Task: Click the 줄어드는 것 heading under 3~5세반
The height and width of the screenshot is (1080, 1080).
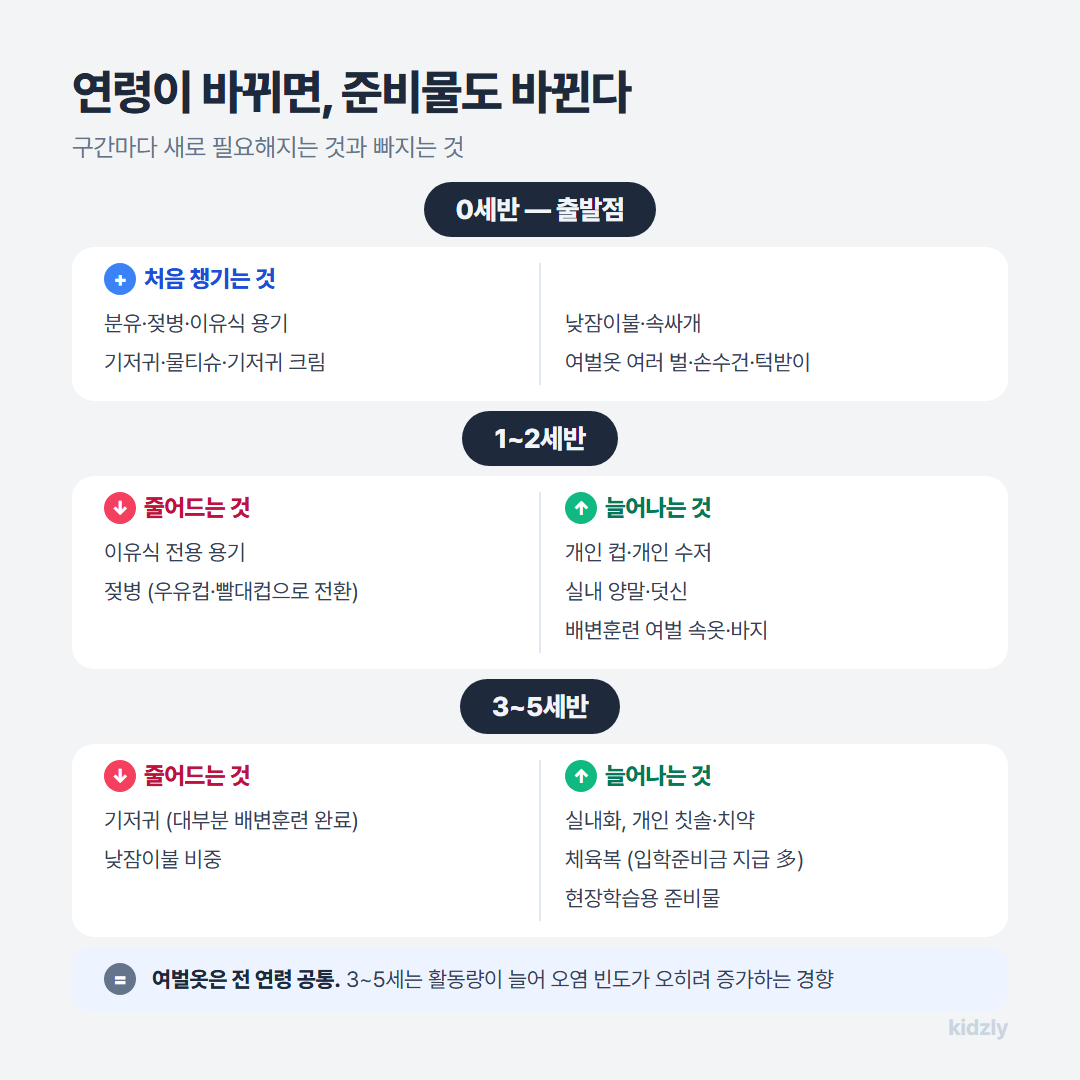Action: pos(197,776)
